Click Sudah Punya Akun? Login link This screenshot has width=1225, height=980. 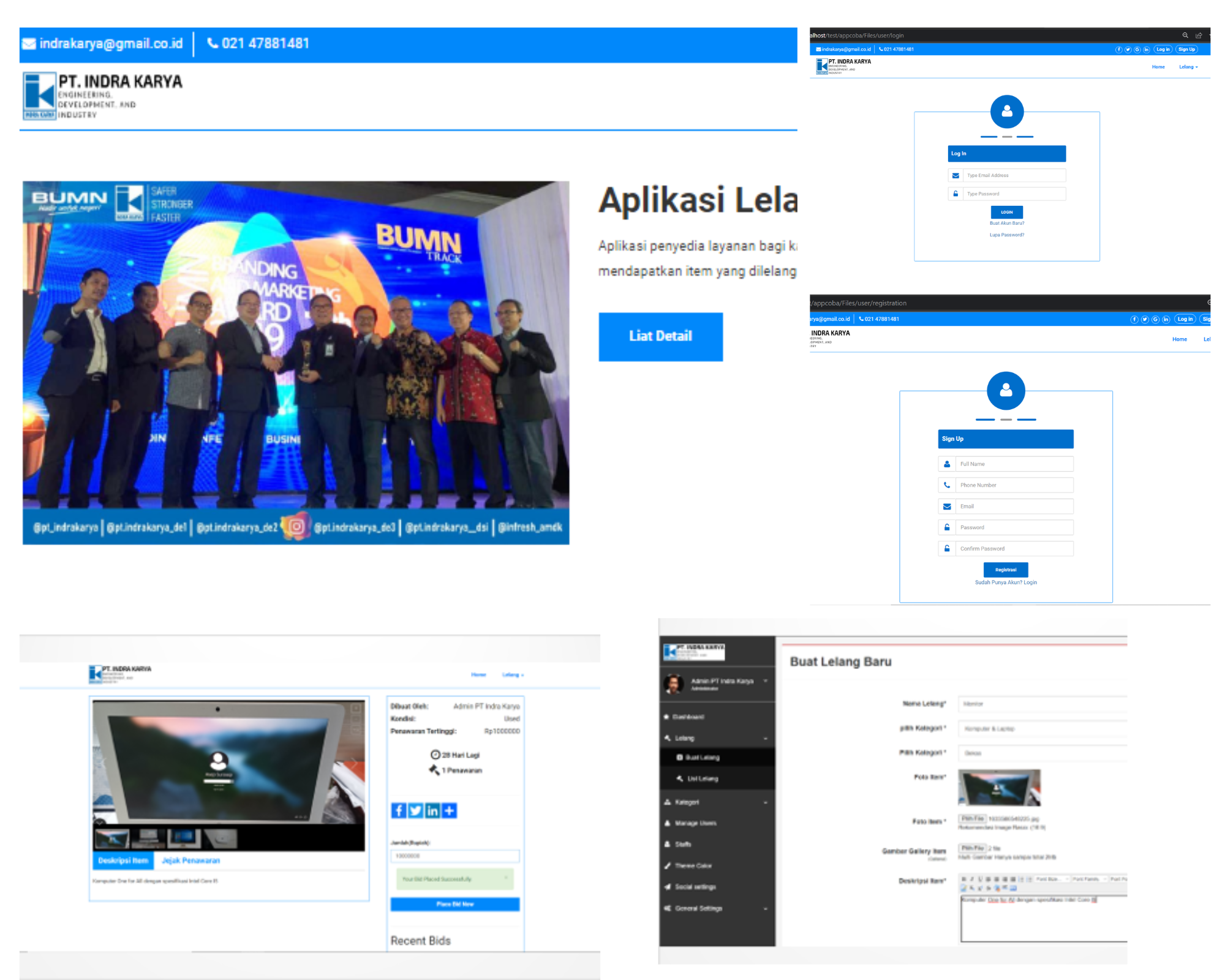tap(1006, 582)
